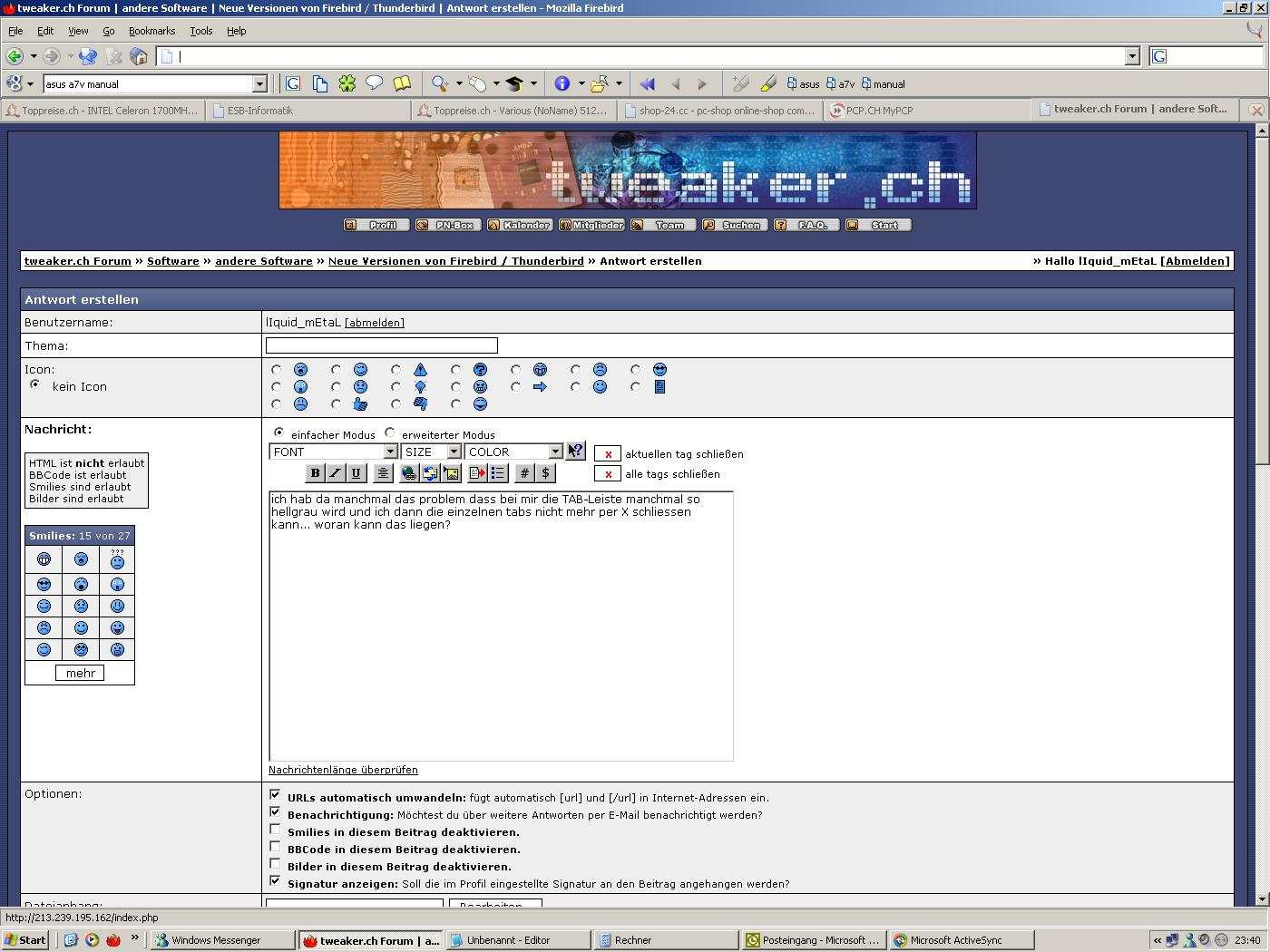The height and width of the screenshot is (952, 1270).
Task: Enable 'Smilies in diesem Beitrag deaktivieren' checkbox
Action: point(275,830)
